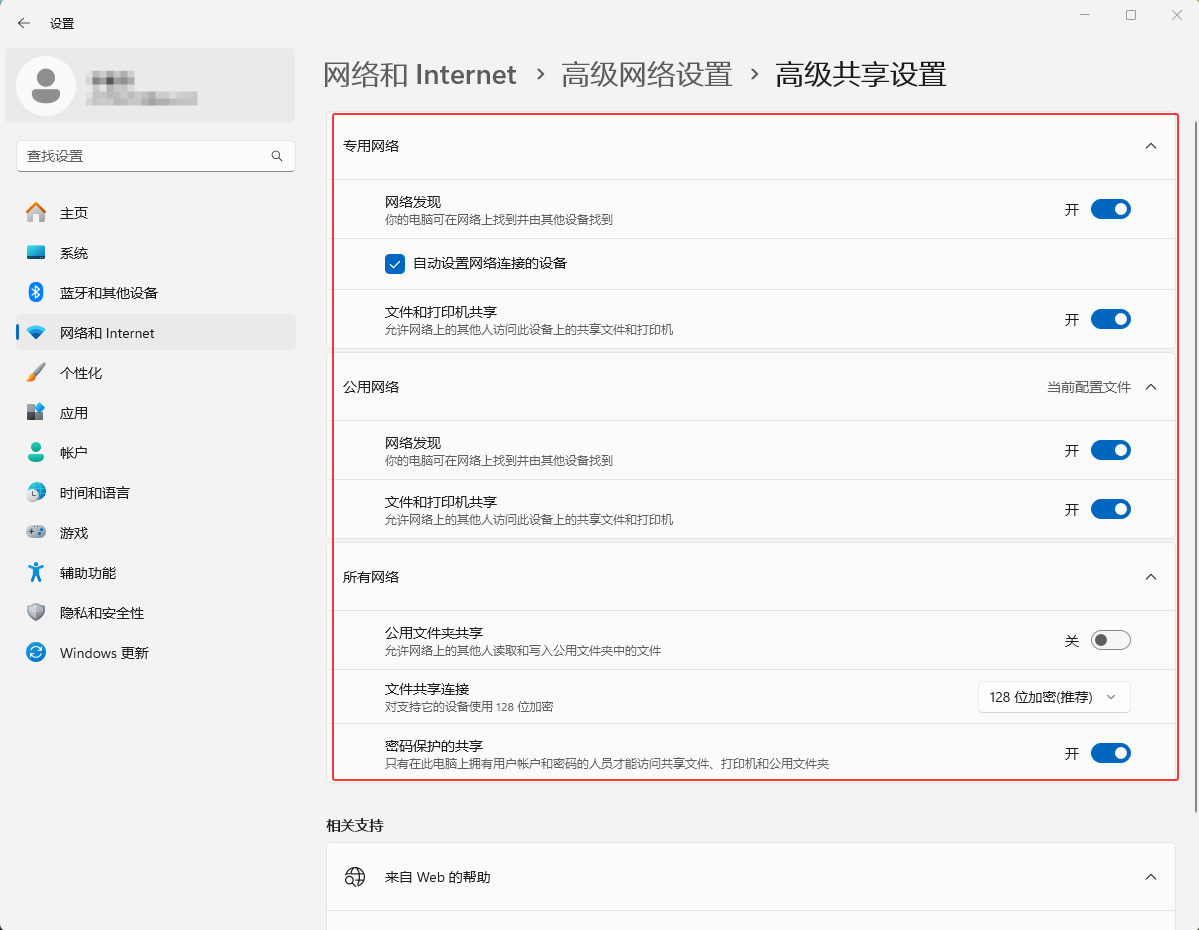Image resolution: width=1199 pixels, height=930 pixels.
Task: Open Personalization via the paintbrush icon
Action: [36, 372]
